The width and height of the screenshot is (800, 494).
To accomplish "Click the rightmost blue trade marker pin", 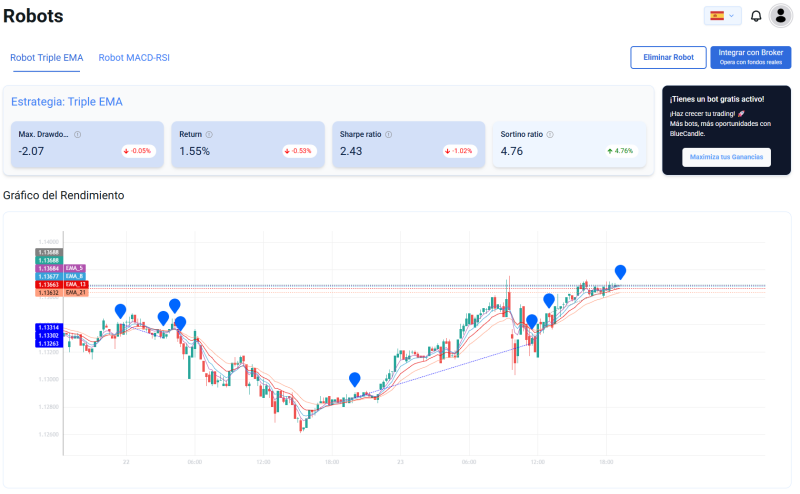I will pyautogui.click(x=620, y=271).
